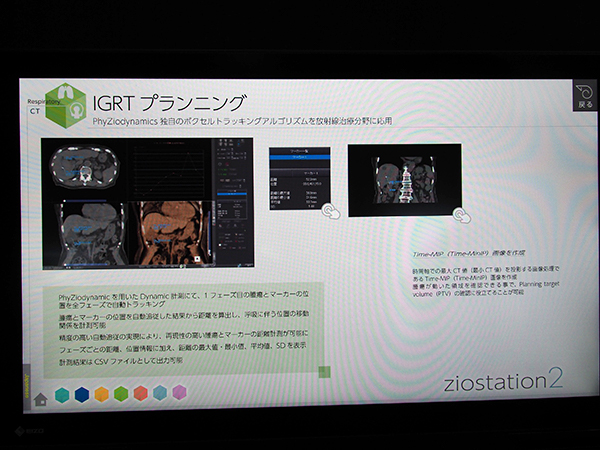Image resolution: width=600 pixels, height=450 pixels.
Task: Tap touch icon on Time-MIP thumbnail
Action: coord(460,214)
